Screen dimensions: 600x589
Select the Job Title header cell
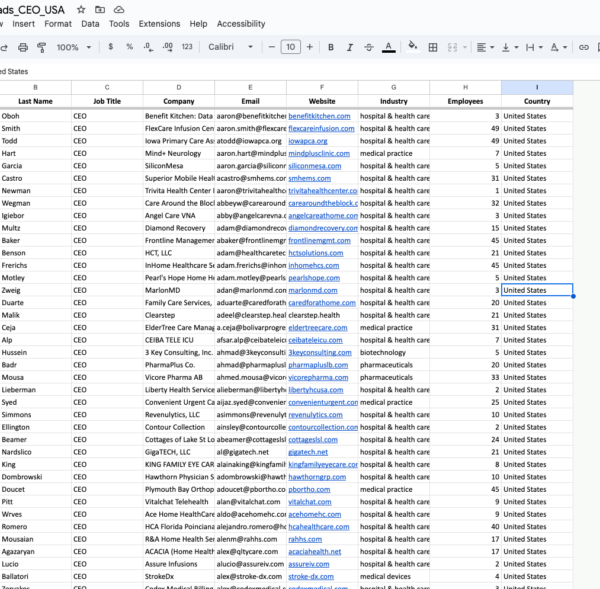point(107,101)
